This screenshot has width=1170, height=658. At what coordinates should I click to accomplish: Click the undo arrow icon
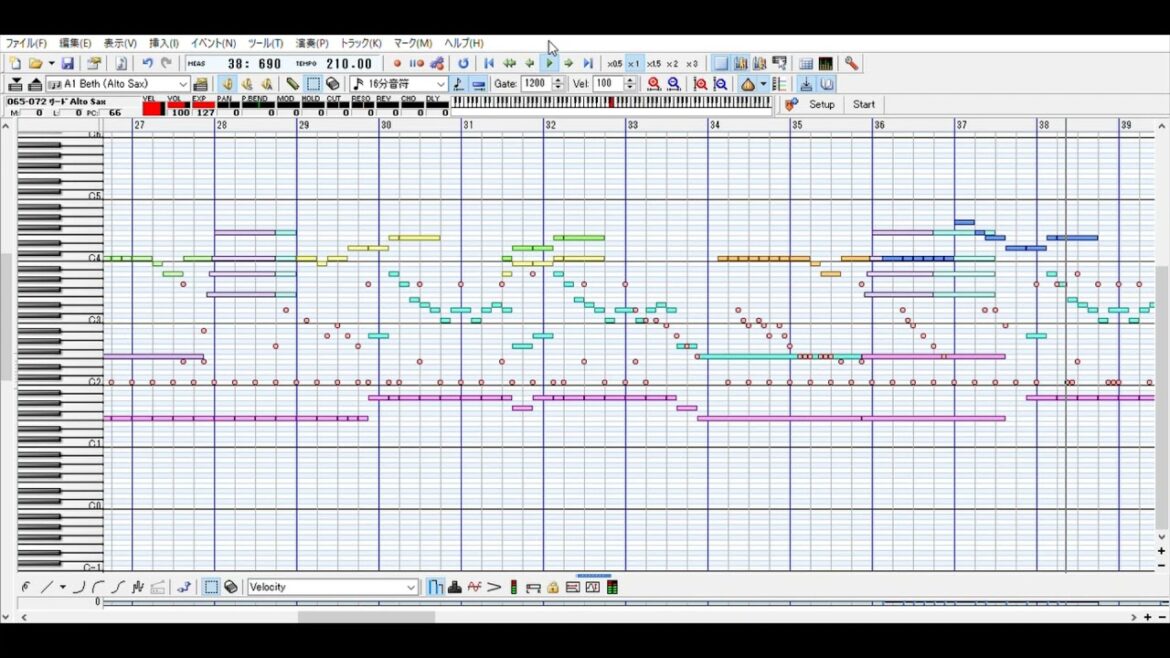[147, 64]
